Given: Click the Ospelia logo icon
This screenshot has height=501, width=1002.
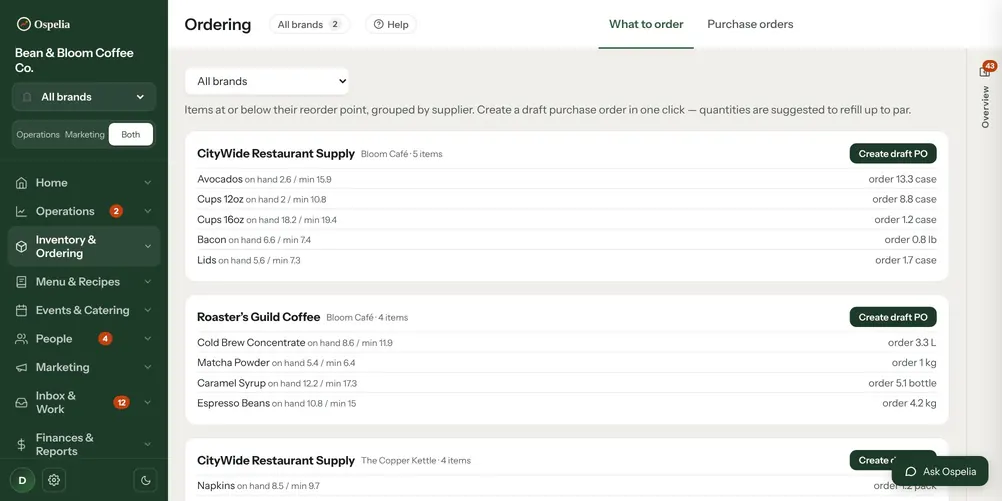Looking at the screenshot, I should tap(24, 24).
